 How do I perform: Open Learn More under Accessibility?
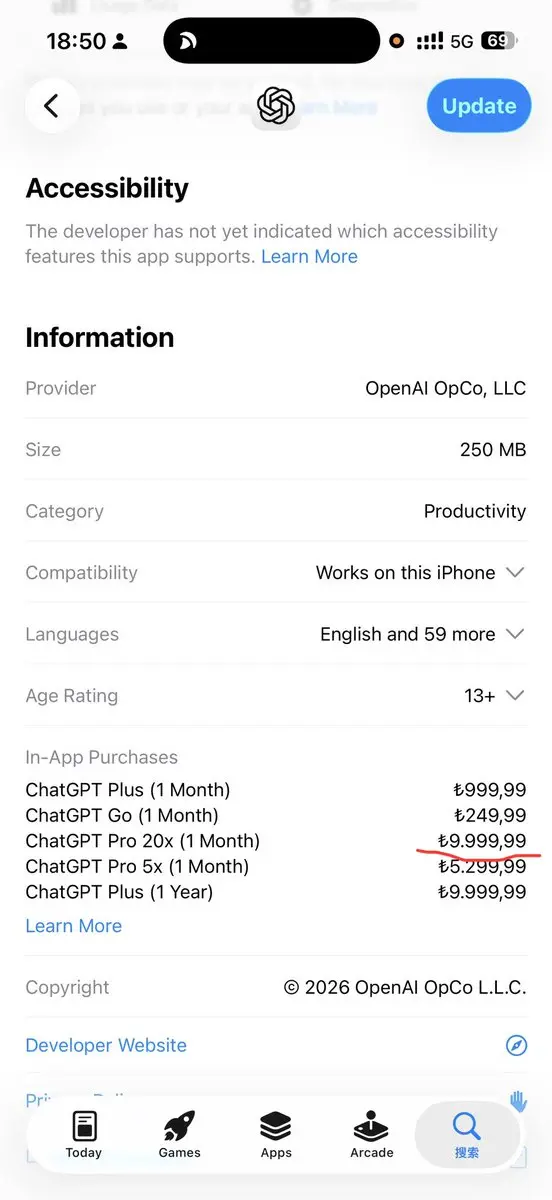point(309,257)
